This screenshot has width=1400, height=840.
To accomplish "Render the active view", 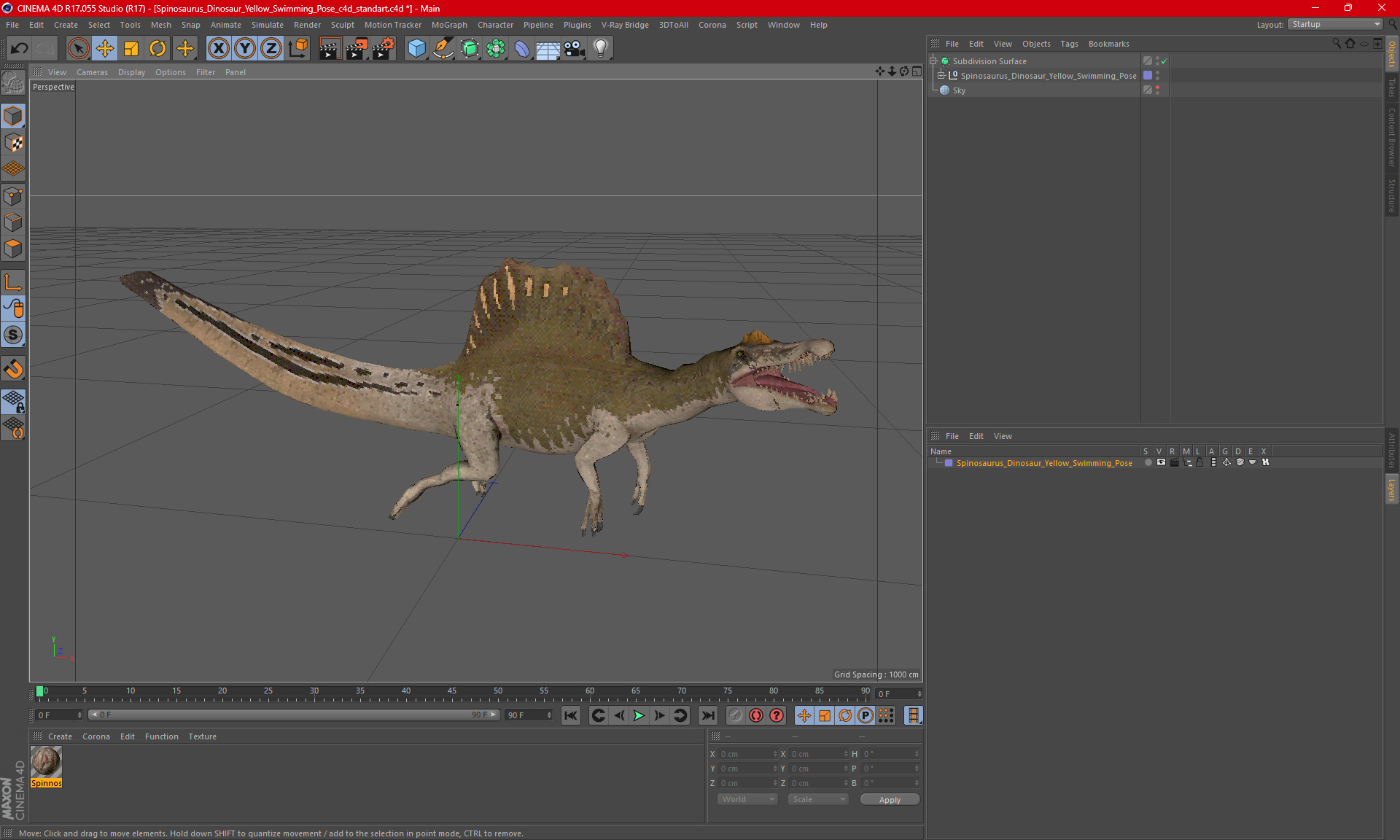I will click(x=330, y=48).
